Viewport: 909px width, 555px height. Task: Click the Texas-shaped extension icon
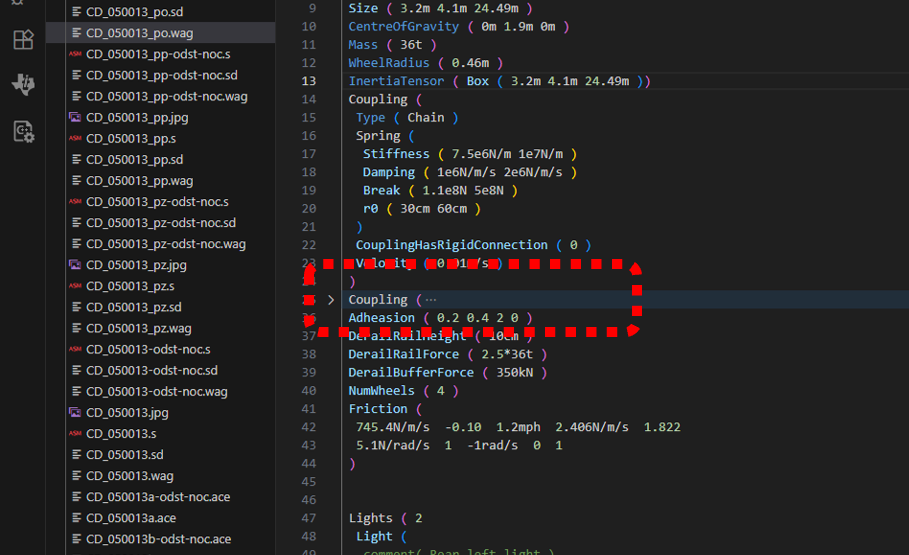[x=23, y=85]
